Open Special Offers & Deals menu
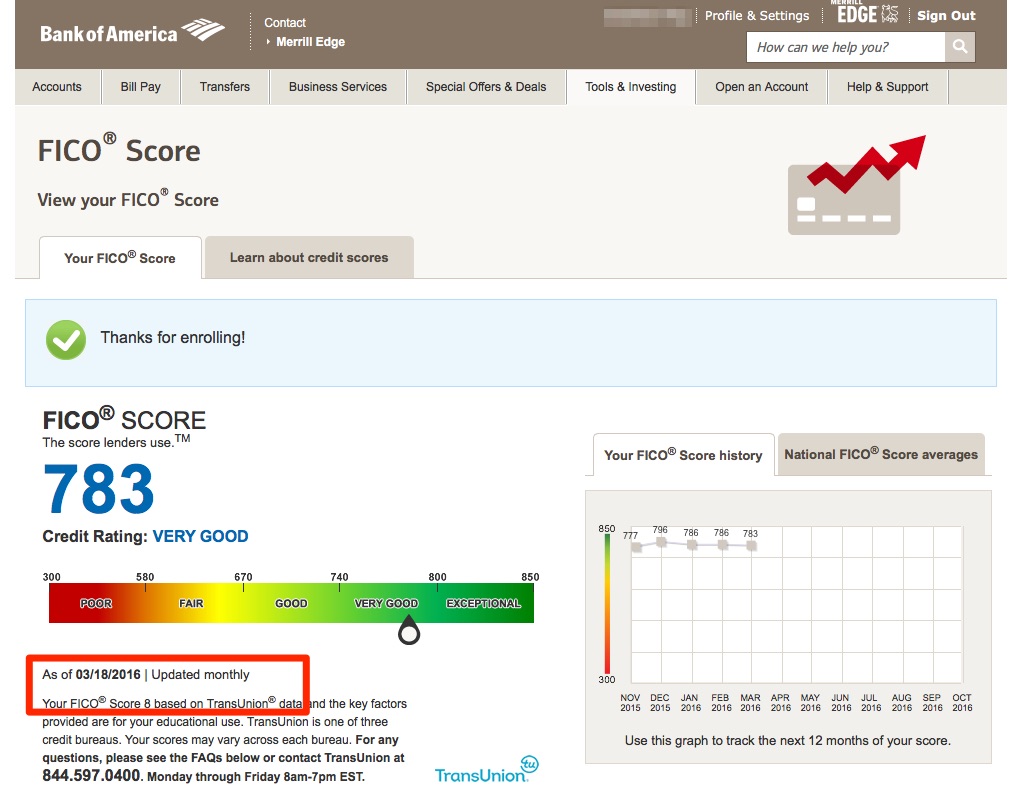 [486, 87]
